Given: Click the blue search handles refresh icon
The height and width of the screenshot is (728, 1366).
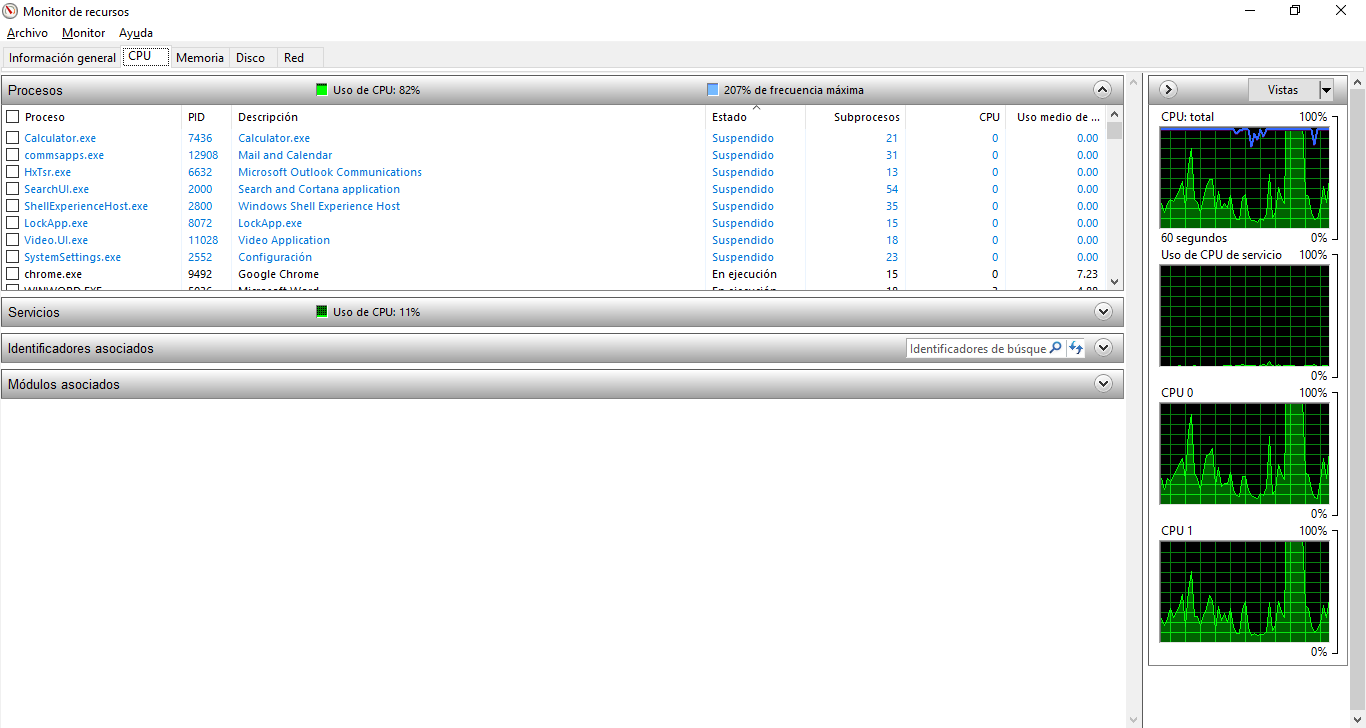Looking at the screenshot, I should coord(1076,348).
